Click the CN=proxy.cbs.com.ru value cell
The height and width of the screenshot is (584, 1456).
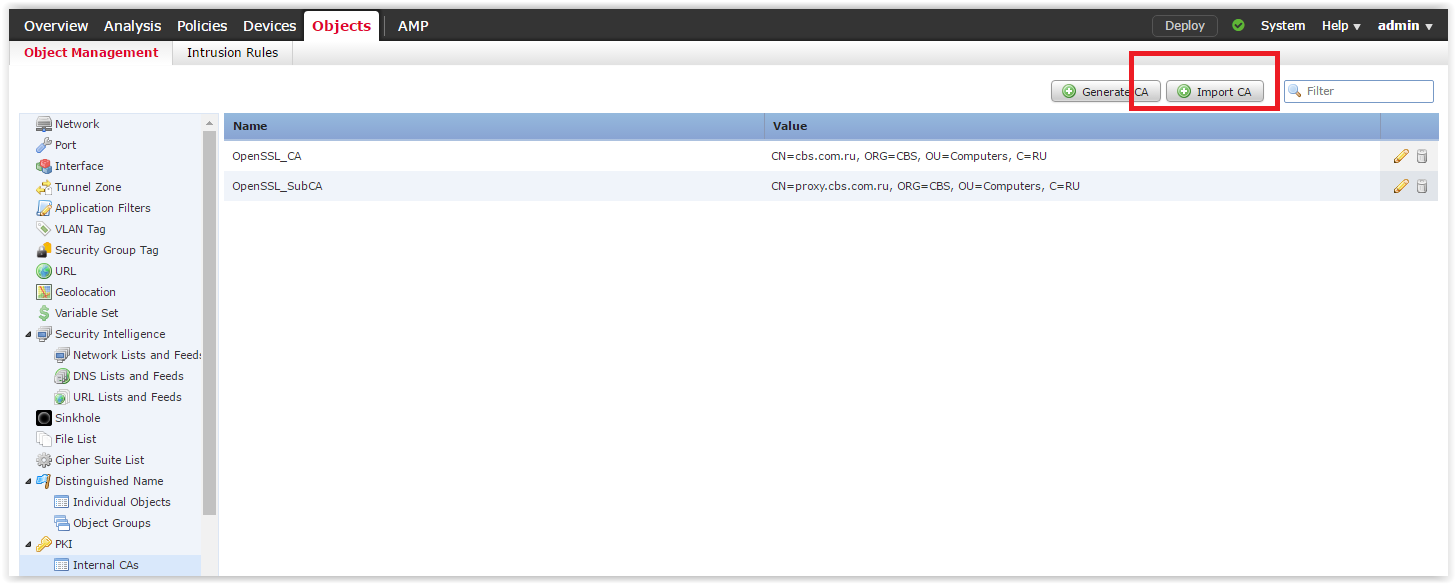(x=1072, y=186)
